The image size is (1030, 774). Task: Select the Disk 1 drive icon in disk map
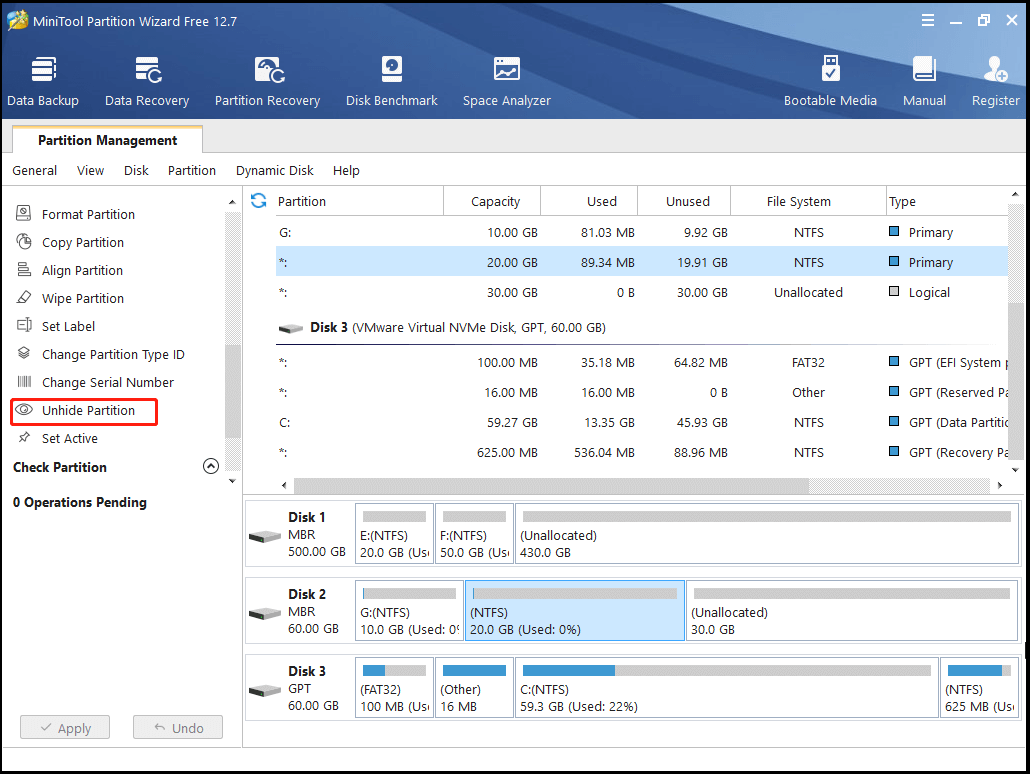point(265,537)
